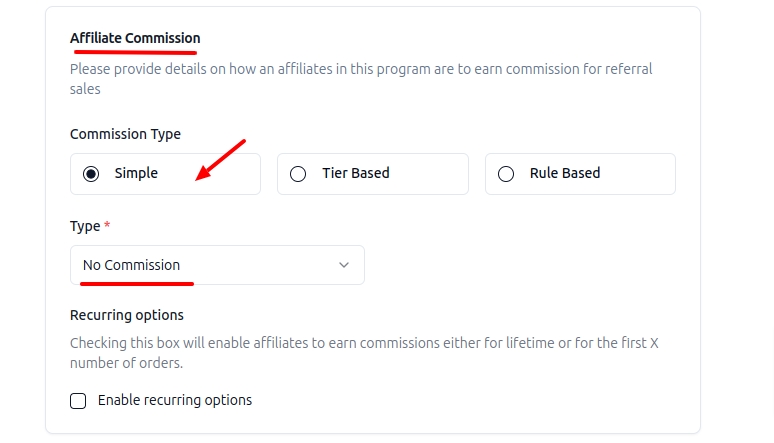Click the "Enable recurring options" label text
Screen dimensions: 774x443
point(175,400)
